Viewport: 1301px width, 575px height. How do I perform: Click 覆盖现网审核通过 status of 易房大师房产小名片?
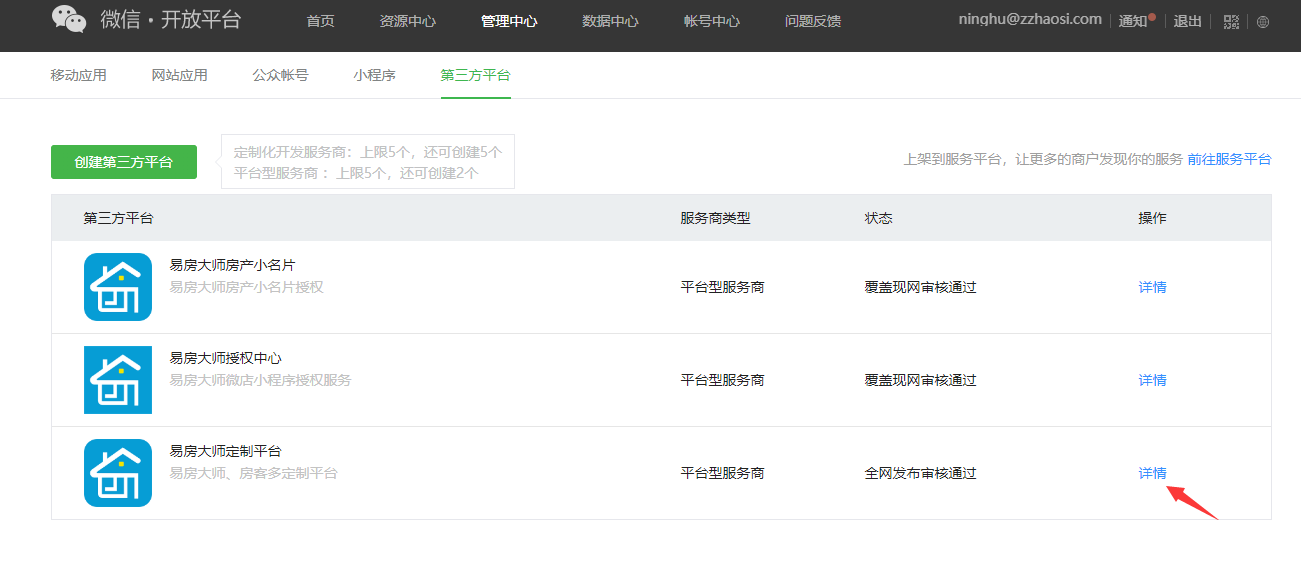921,287
